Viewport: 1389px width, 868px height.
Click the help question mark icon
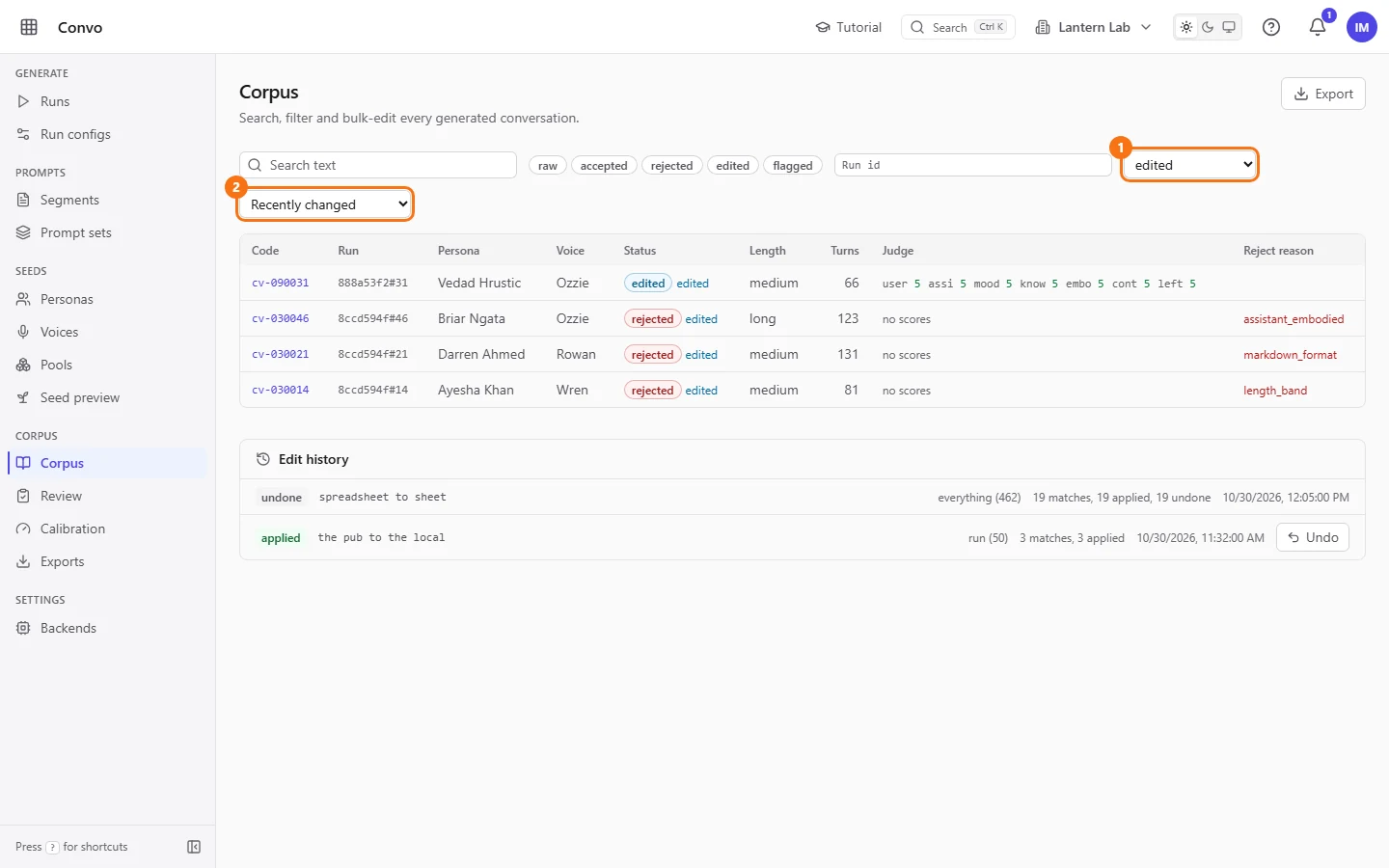pyautogui.click(x=1271, y=27)
